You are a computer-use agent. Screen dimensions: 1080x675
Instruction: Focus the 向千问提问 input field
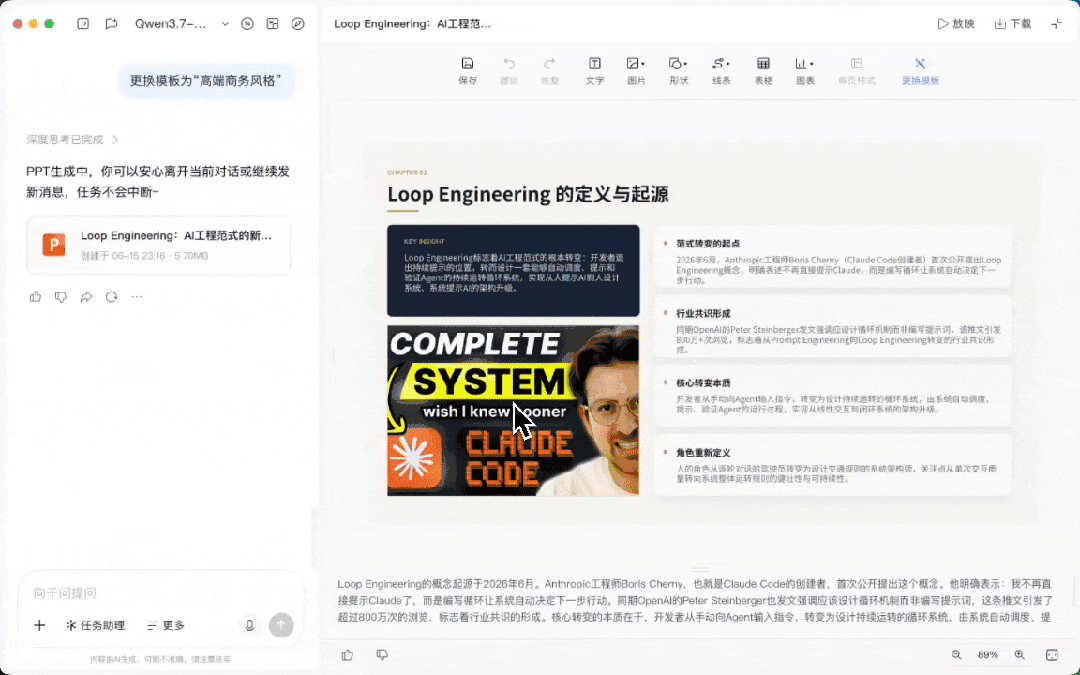(x=160, y=593)
